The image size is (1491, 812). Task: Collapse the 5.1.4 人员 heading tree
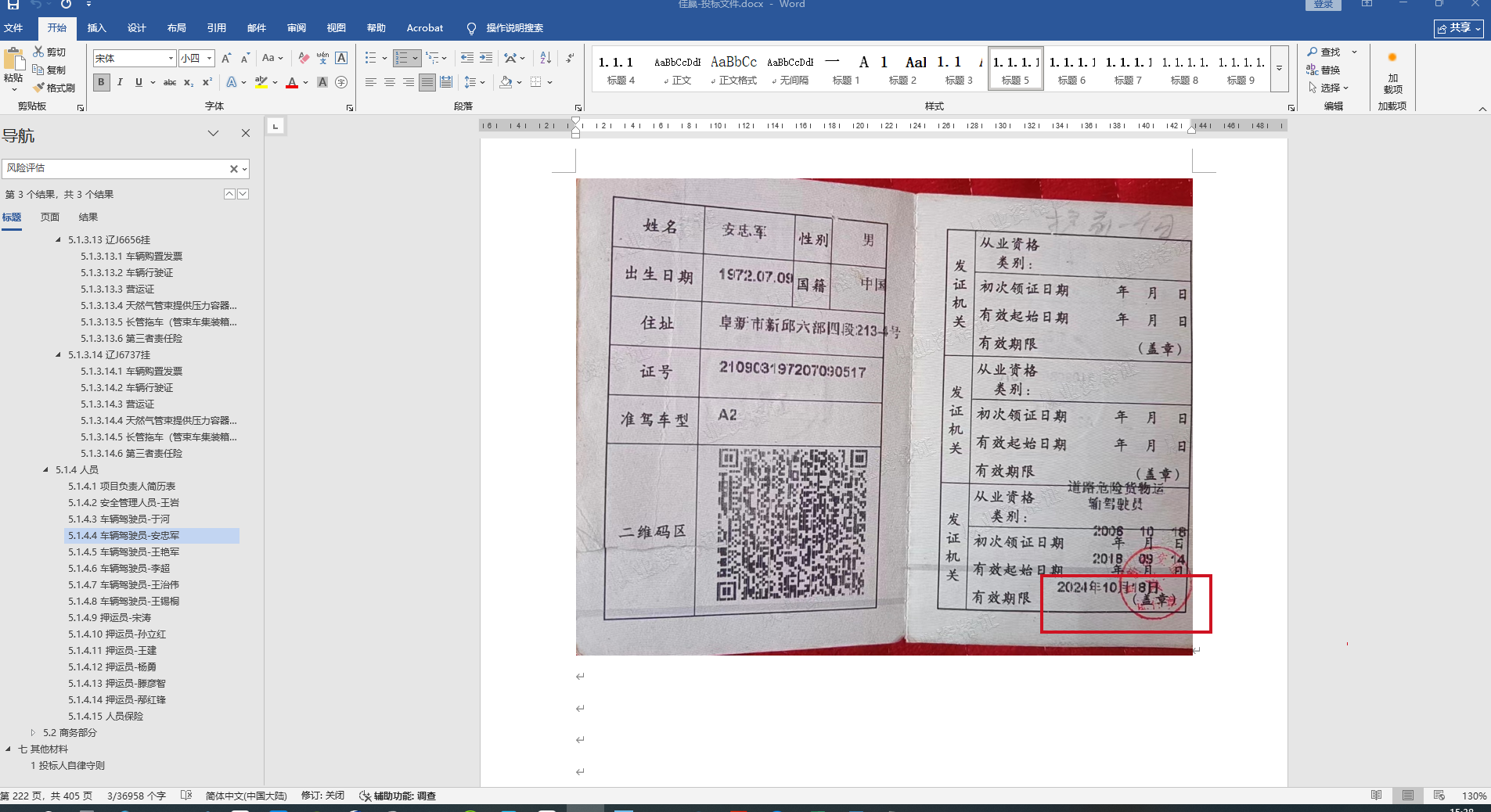(45, 470)
